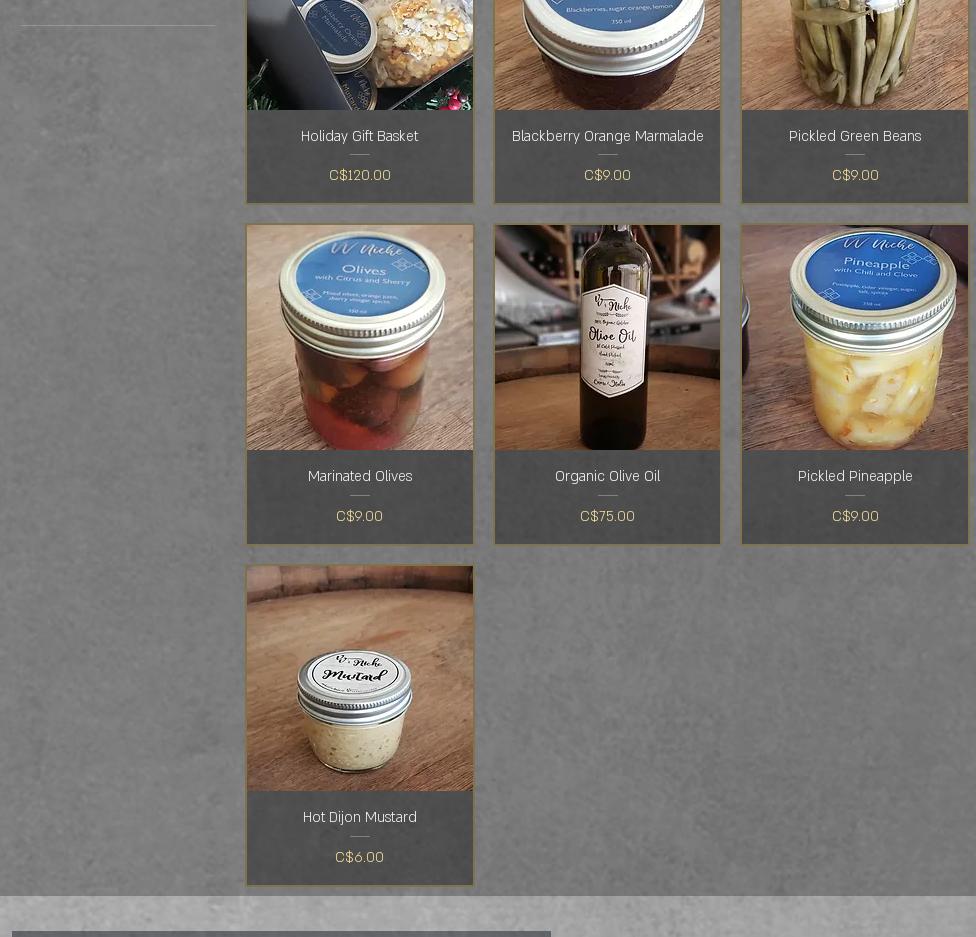Click the Pickled Pineapple product name
Screen dimensions: 976x937
855,476
